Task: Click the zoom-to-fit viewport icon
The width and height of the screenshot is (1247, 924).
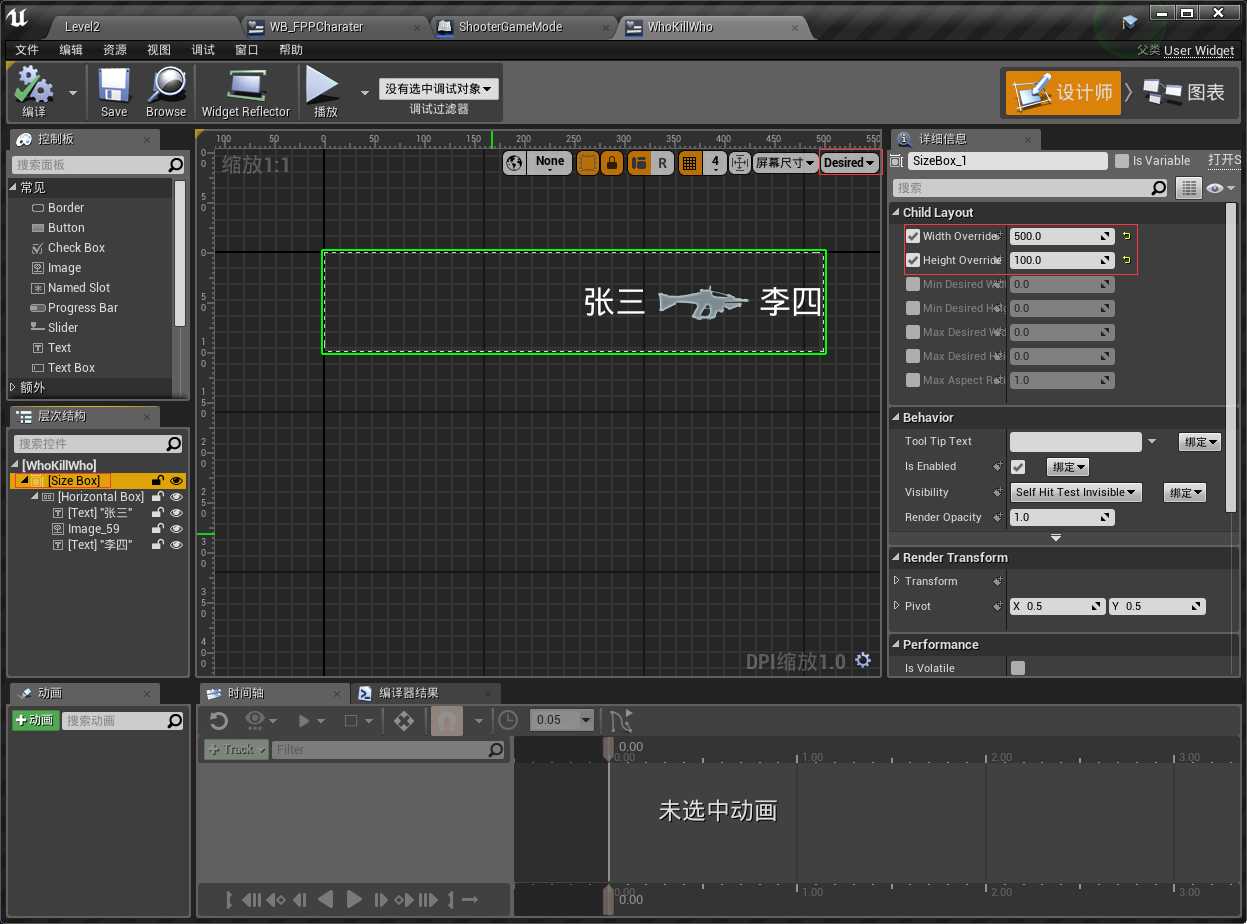Action: [740, 163]
